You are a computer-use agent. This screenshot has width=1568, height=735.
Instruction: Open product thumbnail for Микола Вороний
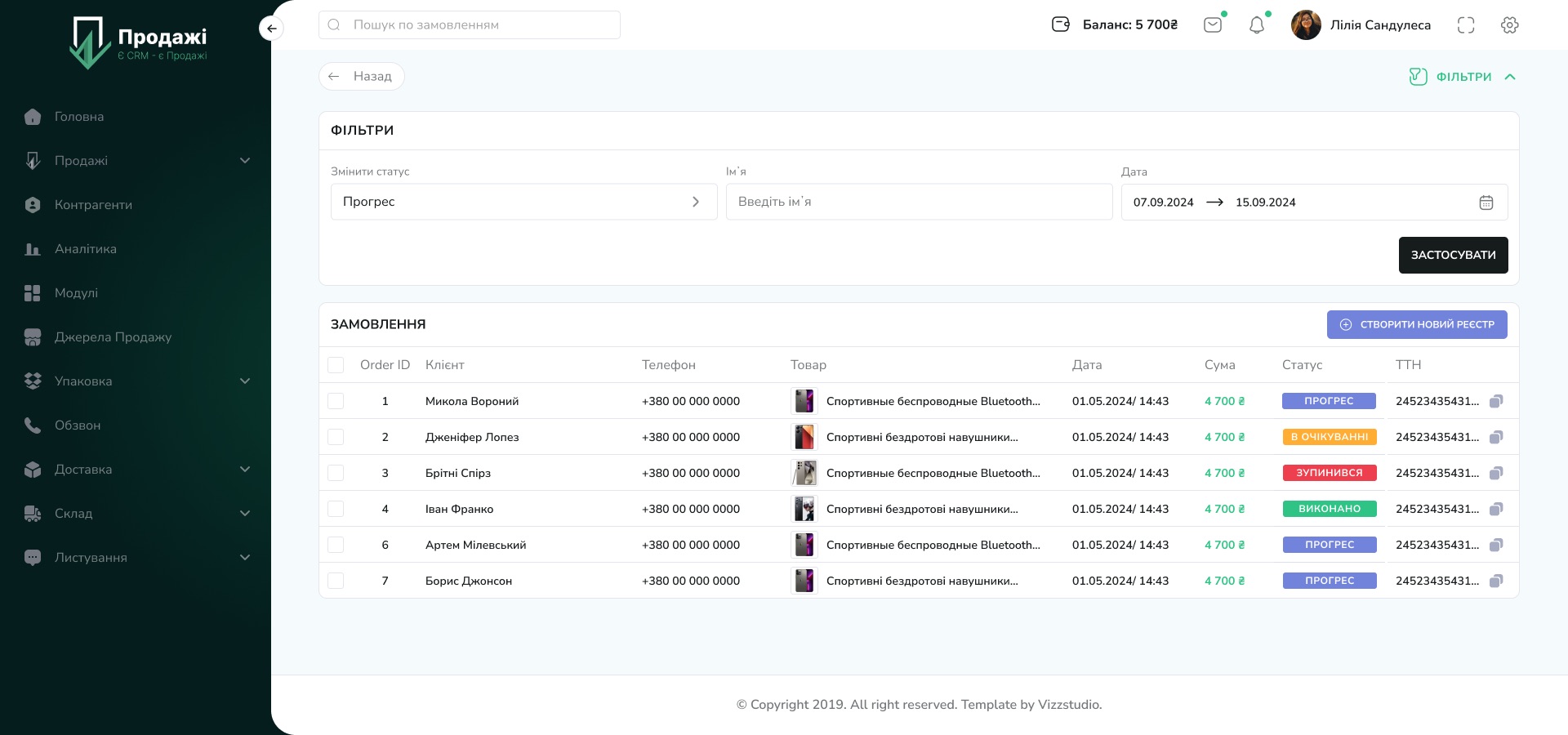pos(804,401)
